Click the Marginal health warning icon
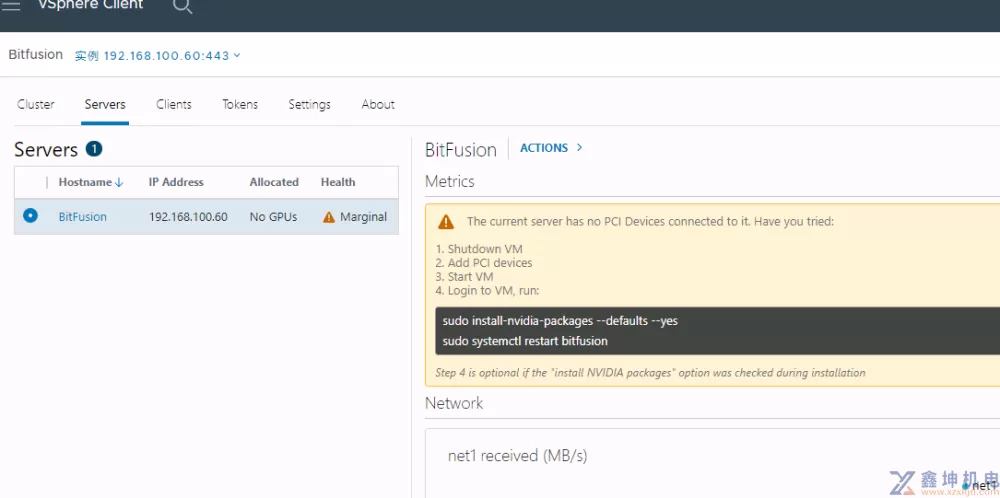Screen dimensions: 1000x498 click(328, 217)
